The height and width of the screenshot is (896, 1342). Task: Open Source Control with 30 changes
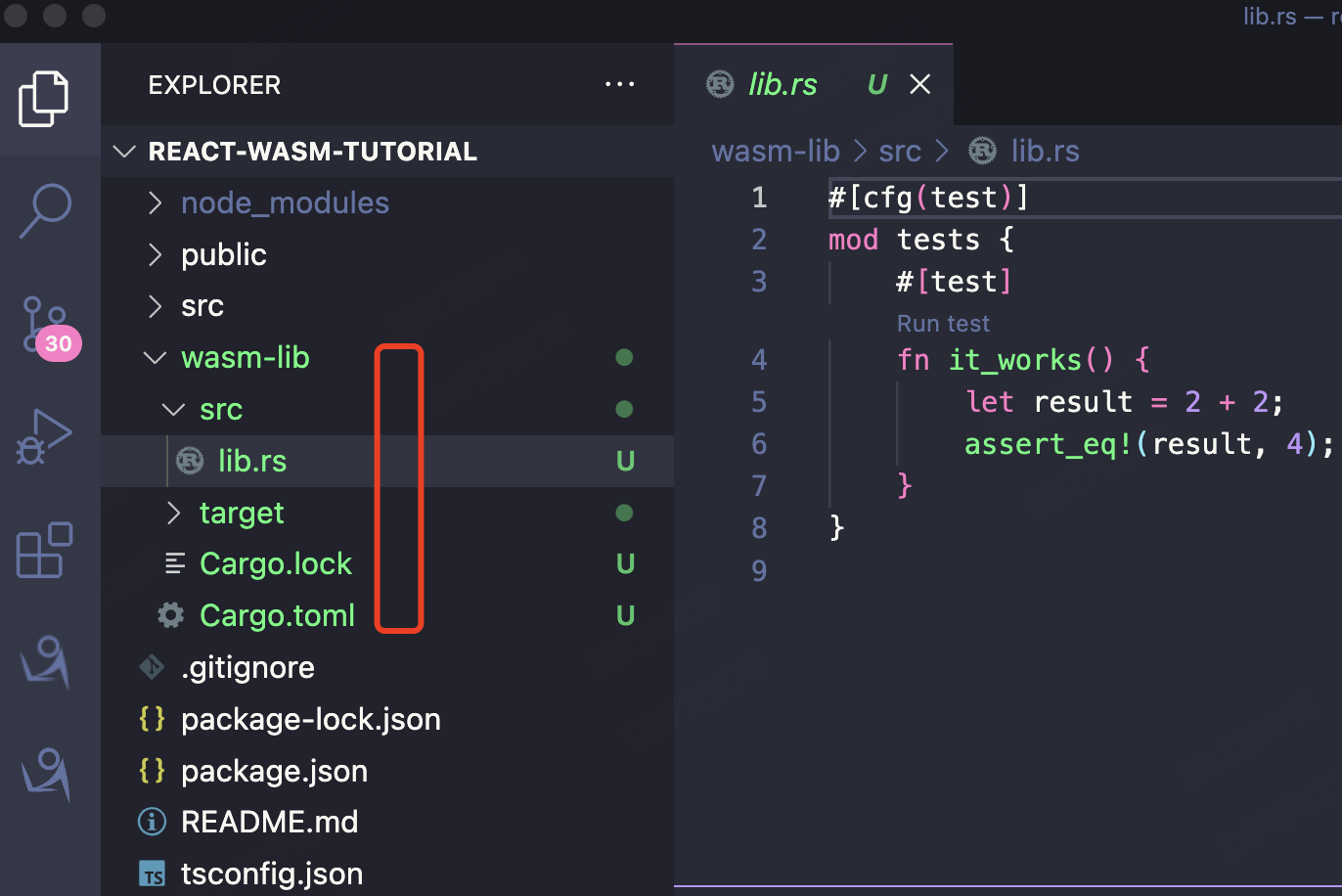tap(45, 326)
